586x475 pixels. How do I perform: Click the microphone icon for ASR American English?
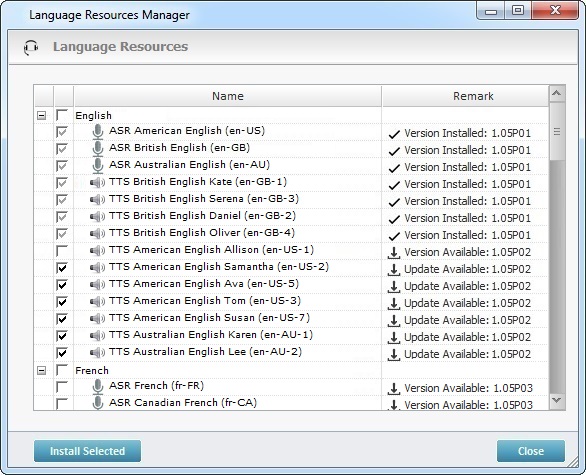[x=98, y=132]
